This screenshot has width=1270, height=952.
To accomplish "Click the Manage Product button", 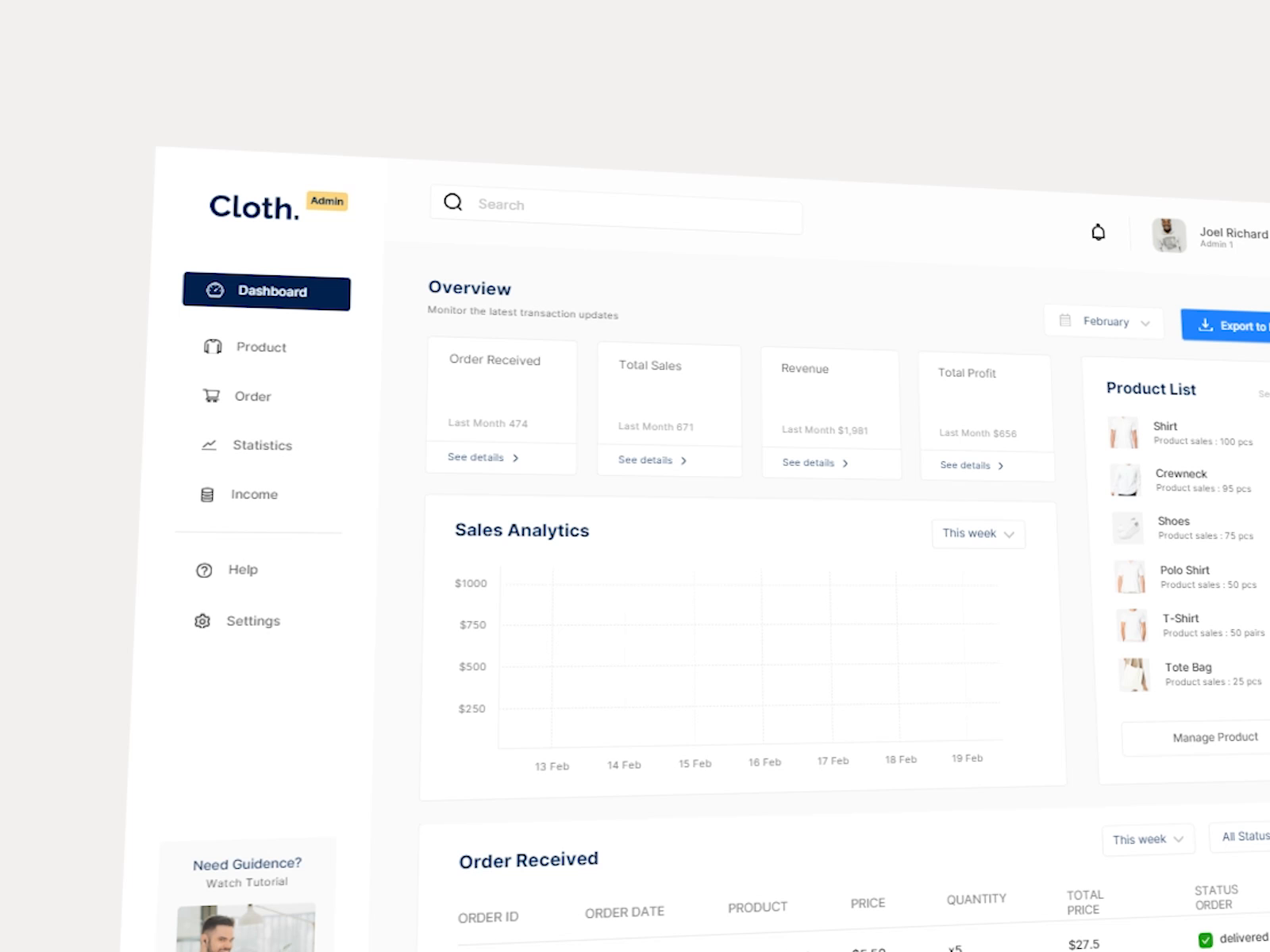I will coord(1214,737).
